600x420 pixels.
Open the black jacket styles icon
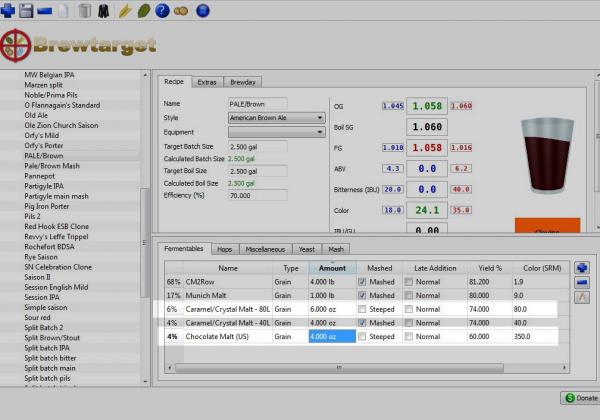click(x=104, y=11)
